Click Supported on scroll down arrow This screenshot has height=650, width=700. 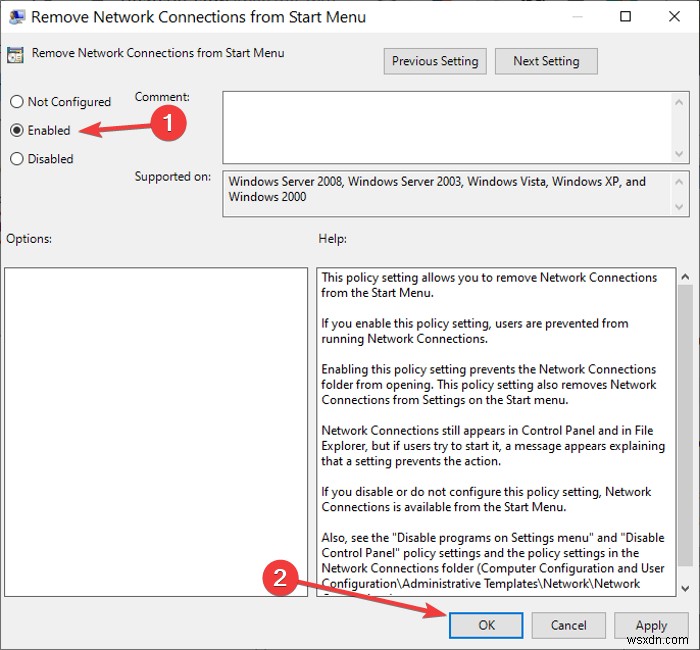click(679, 207)
